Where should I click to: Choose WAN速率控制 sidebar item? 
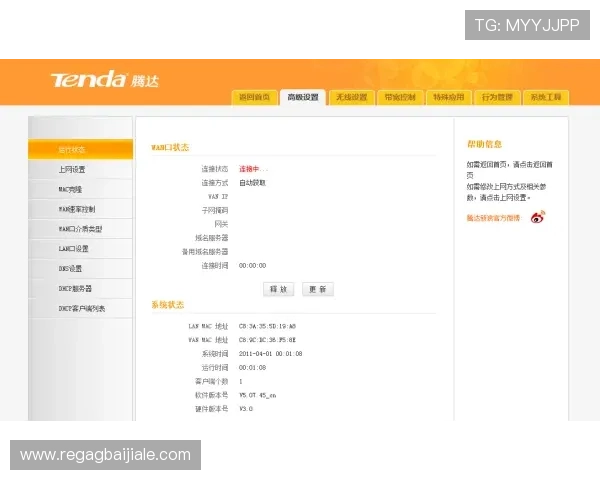click(81, 209)
